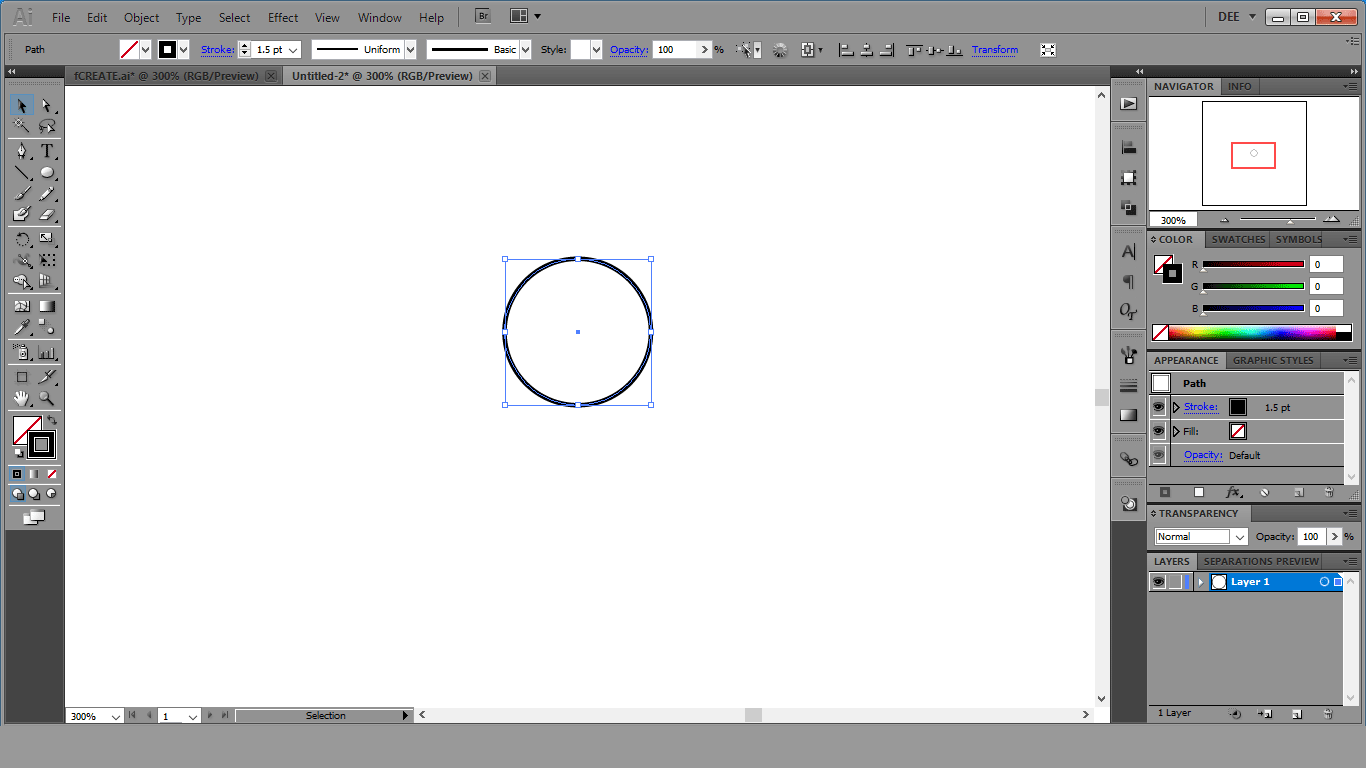Set paint mode to None in Tools panel
The width and height of the screenshot is (1366, 768).
click(52, 474)
